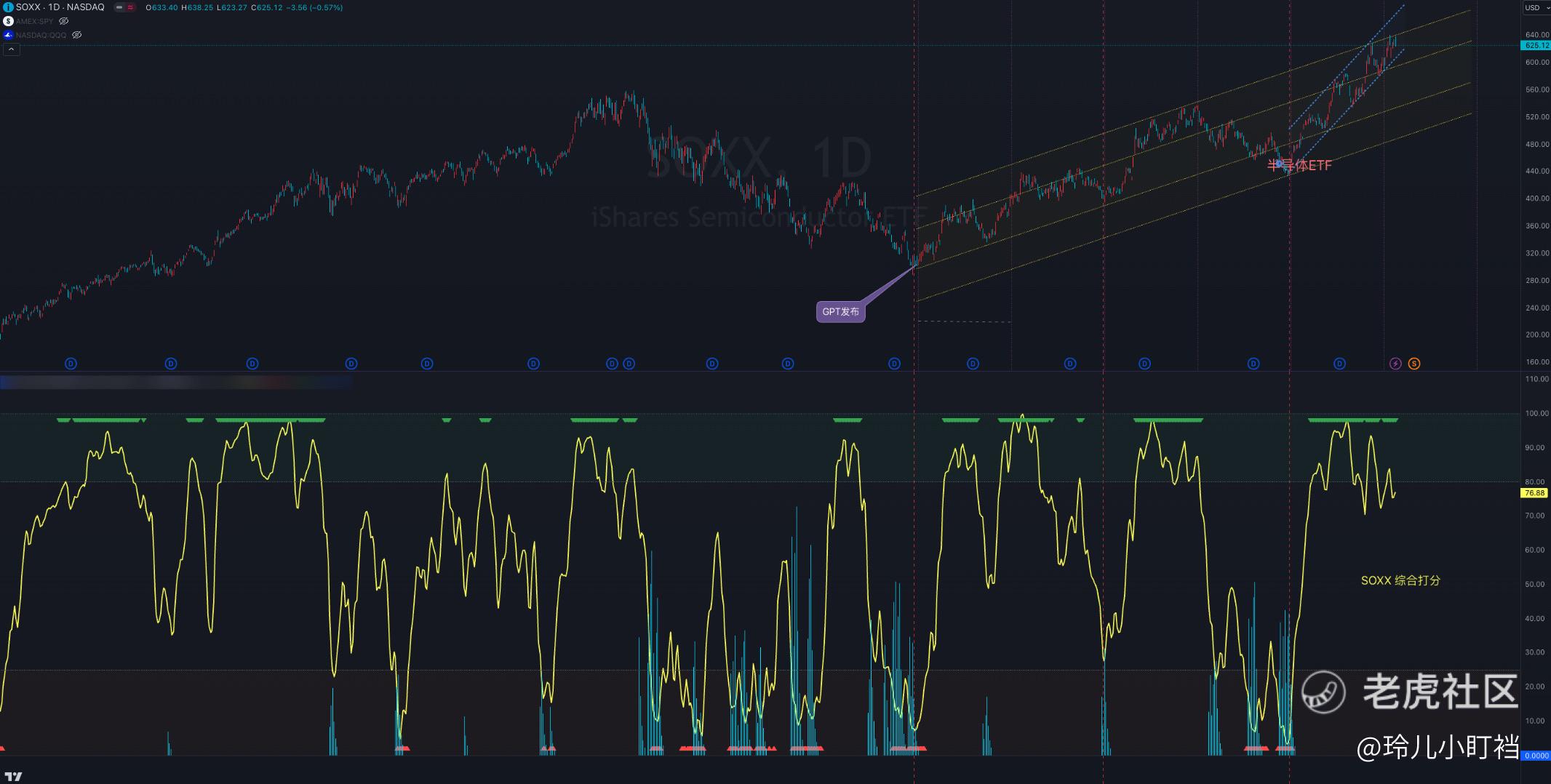Collapse the chart legend with the chevron
Image resolution: width=1551 pixels, height=784 pixels.
click(x=11, y=49)
